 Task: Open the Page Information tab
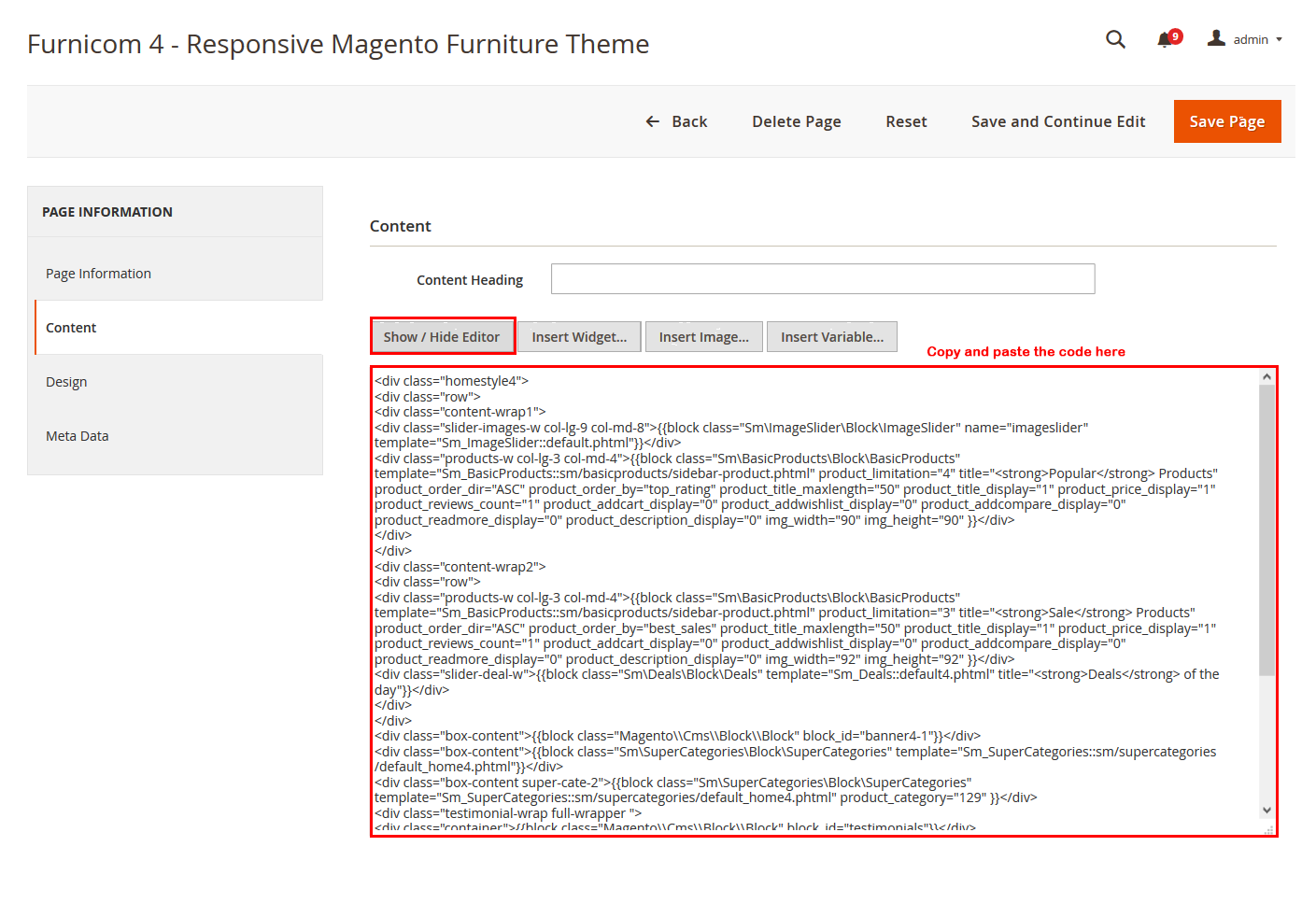176,274
